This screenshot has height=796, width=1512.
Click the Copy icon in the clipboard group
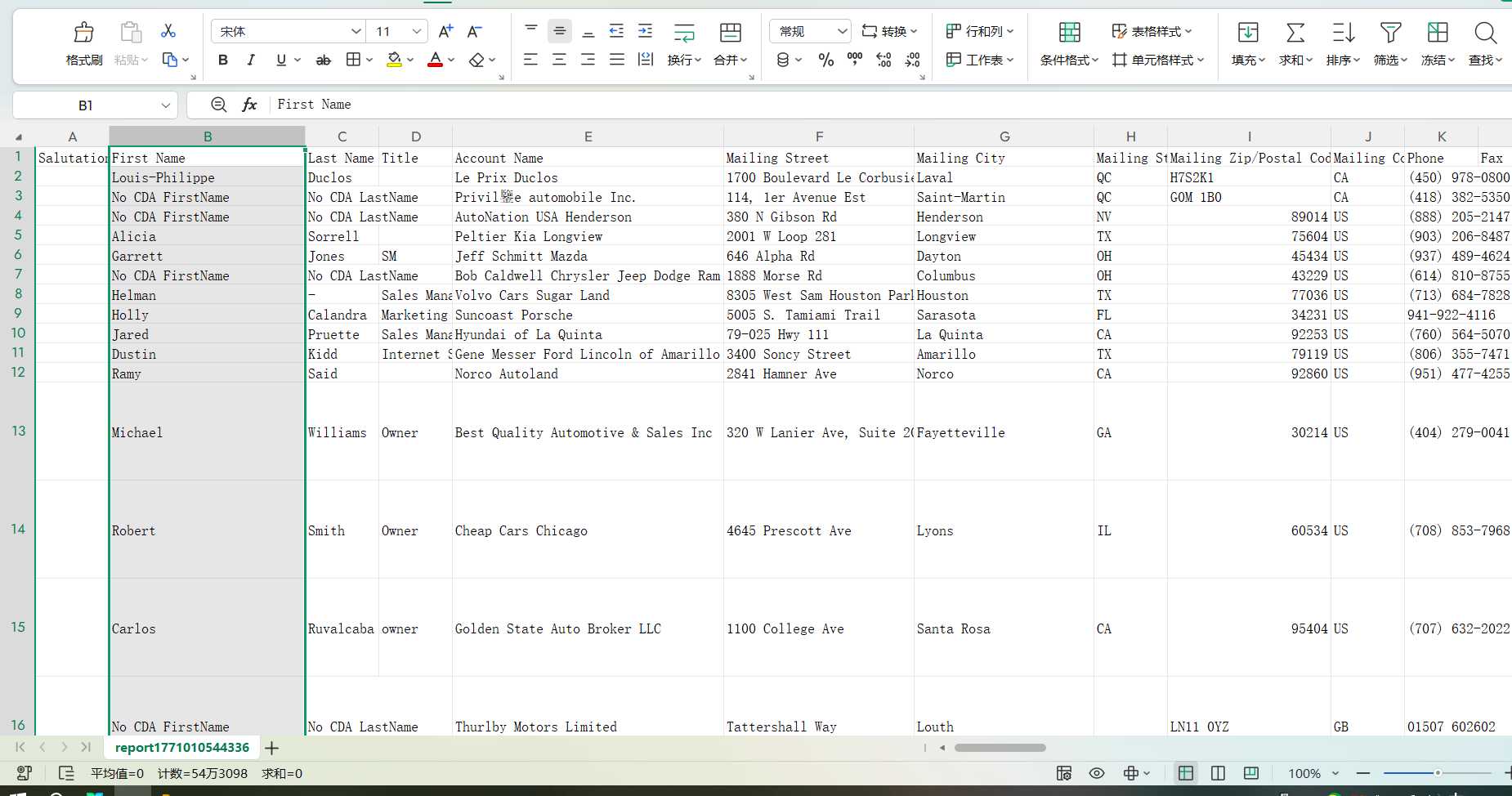pyautogui.click(x=170, y=60)
